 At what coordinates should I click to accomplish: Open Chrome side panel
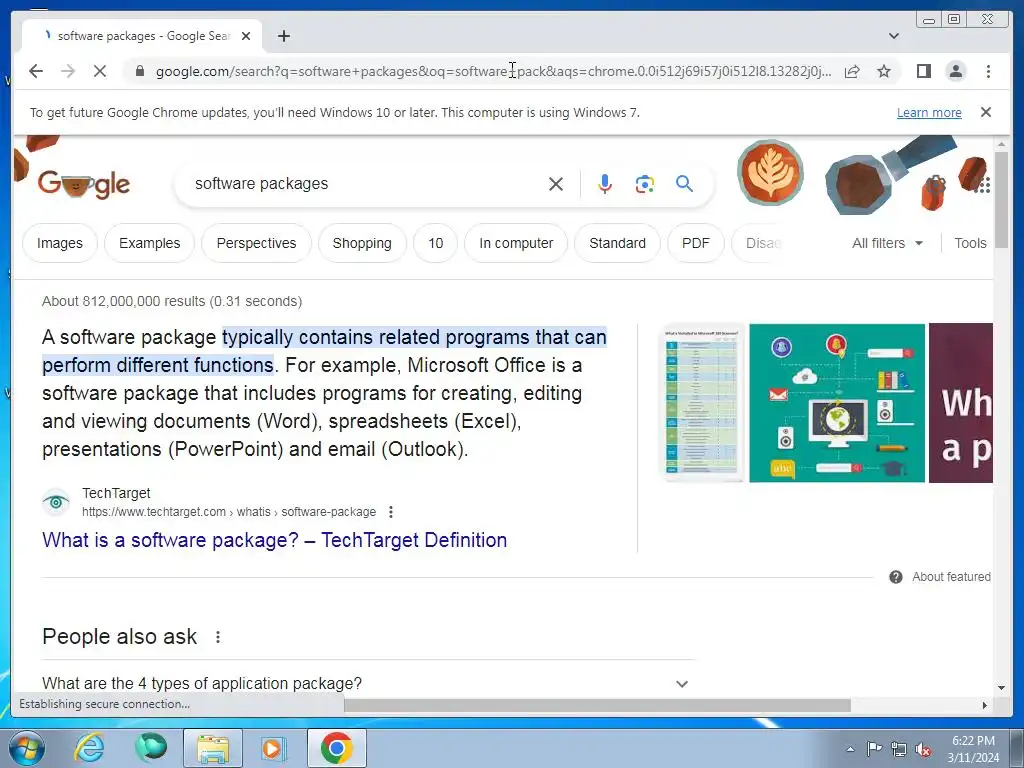[923, 71]
